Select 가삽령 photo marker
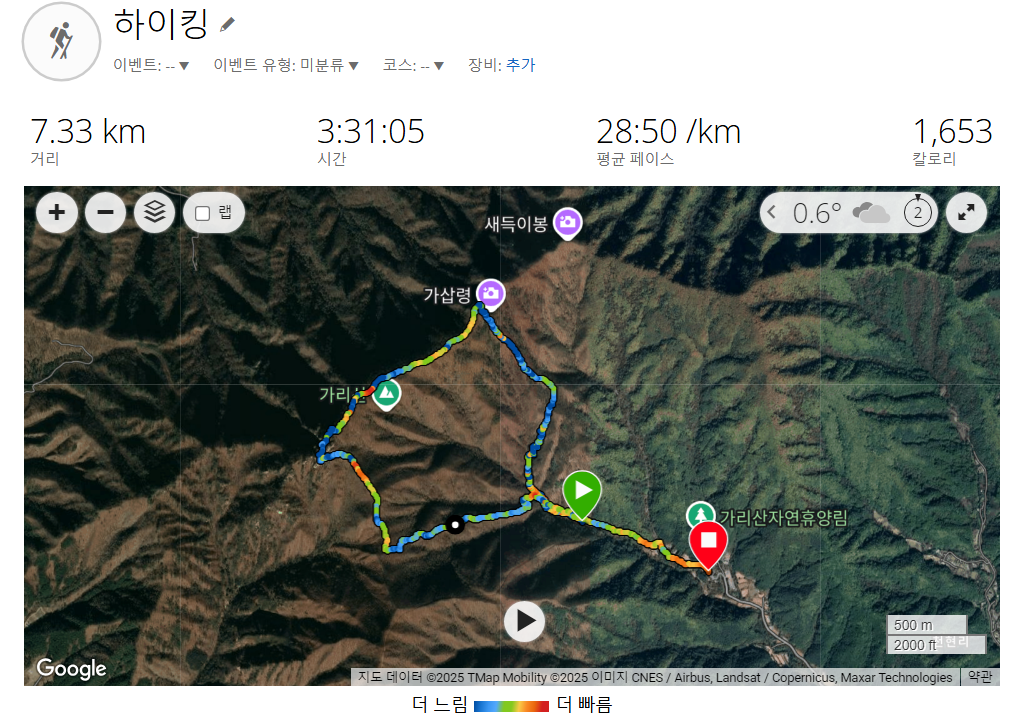The image size is (1028, 720). point(490,294)
